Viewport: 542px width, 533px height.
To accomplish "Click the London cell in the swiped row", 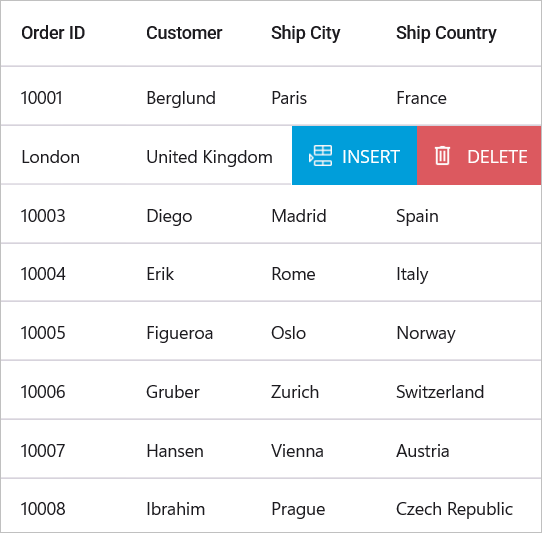I will 50,157.
